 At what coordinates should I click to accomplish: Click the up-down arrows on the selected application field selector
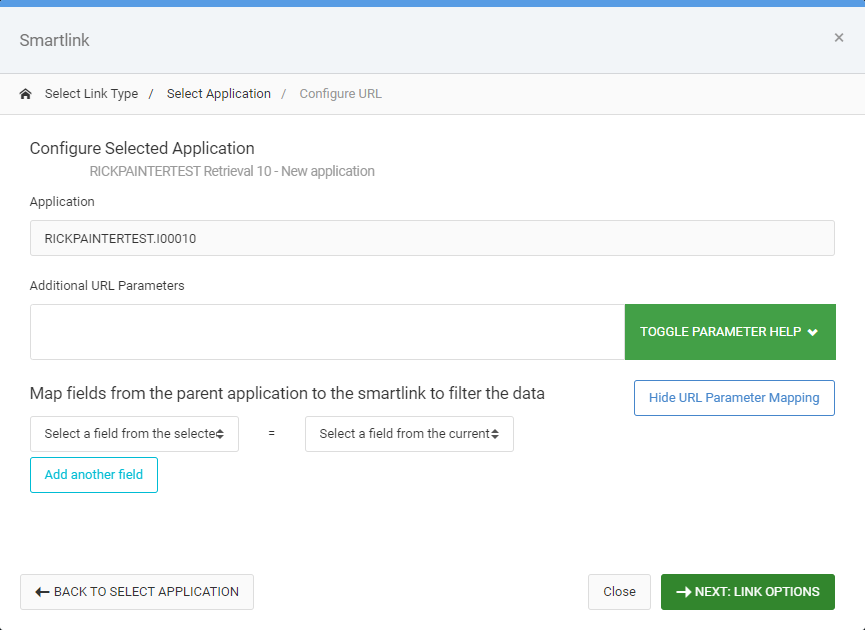point(220,434)
